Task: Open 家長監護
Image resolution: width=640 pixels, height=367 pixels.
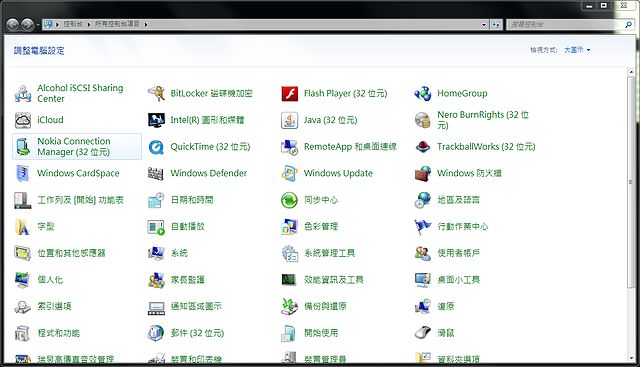Action: (x=187, y=280)
